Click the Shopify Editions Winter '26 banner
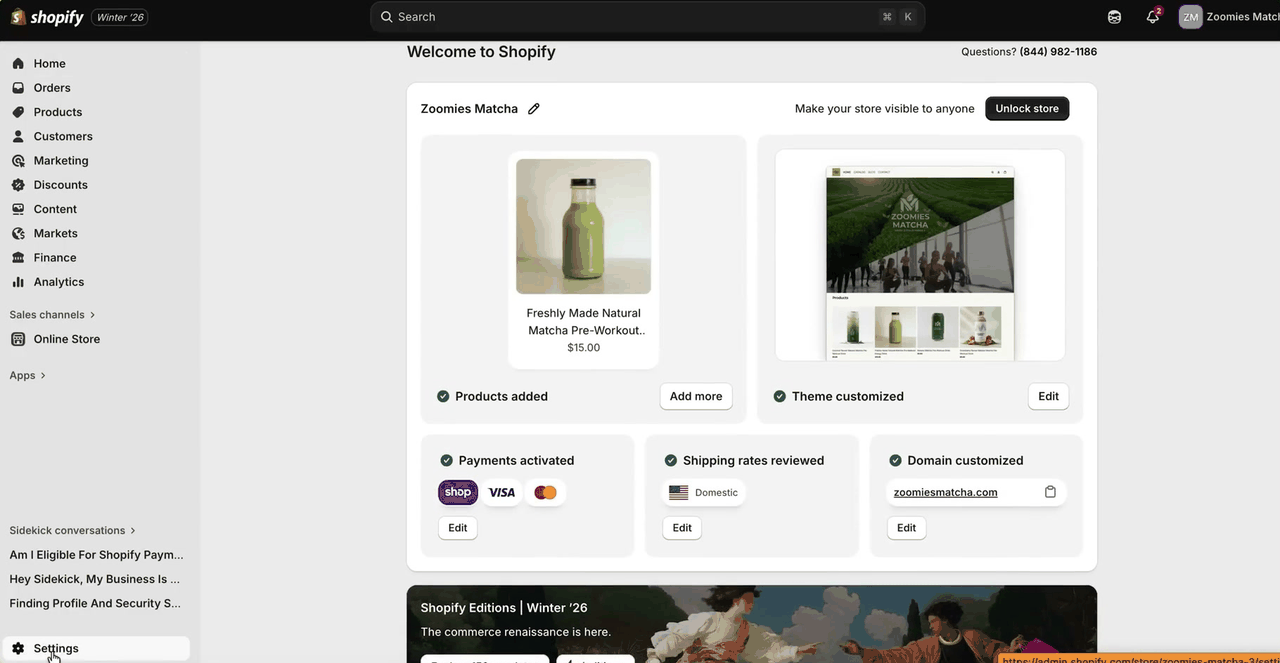The height and width of the screenshot is (663, 1280). [752, 624]
